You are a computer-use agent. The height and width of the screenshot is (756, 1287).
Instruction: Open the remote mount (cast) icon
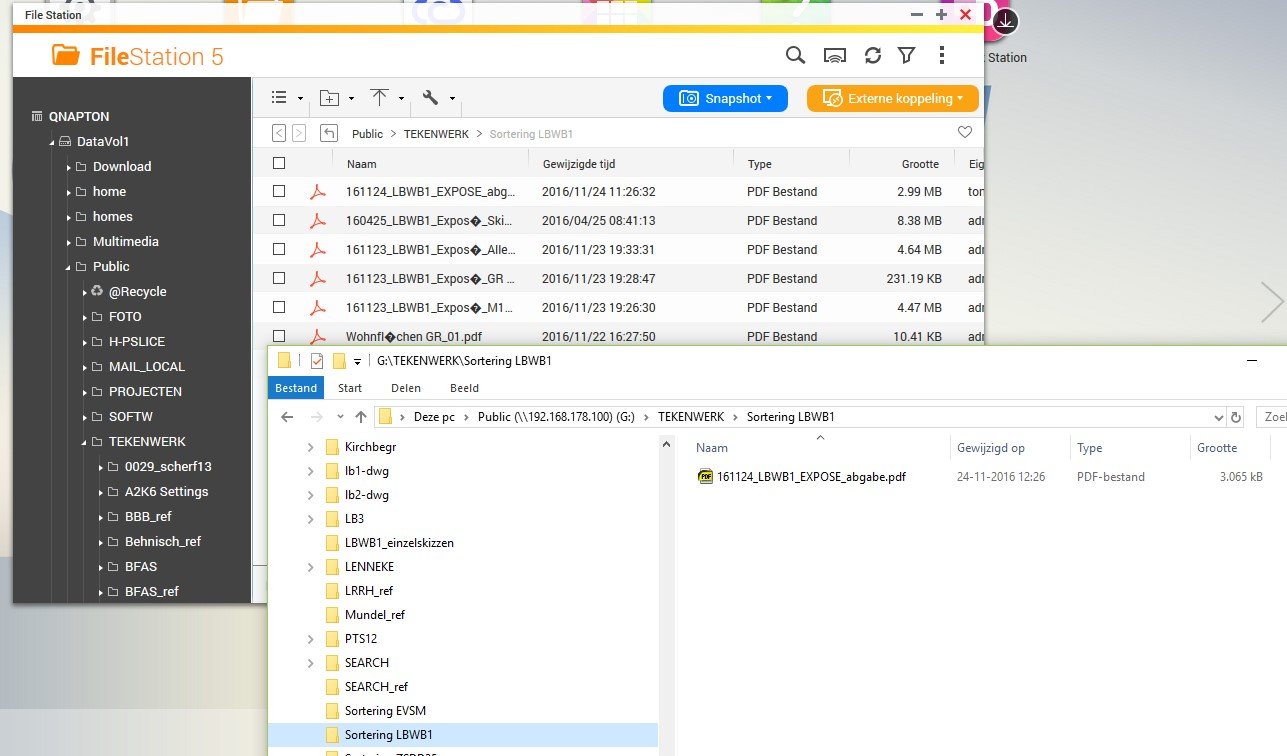point(835,56)
